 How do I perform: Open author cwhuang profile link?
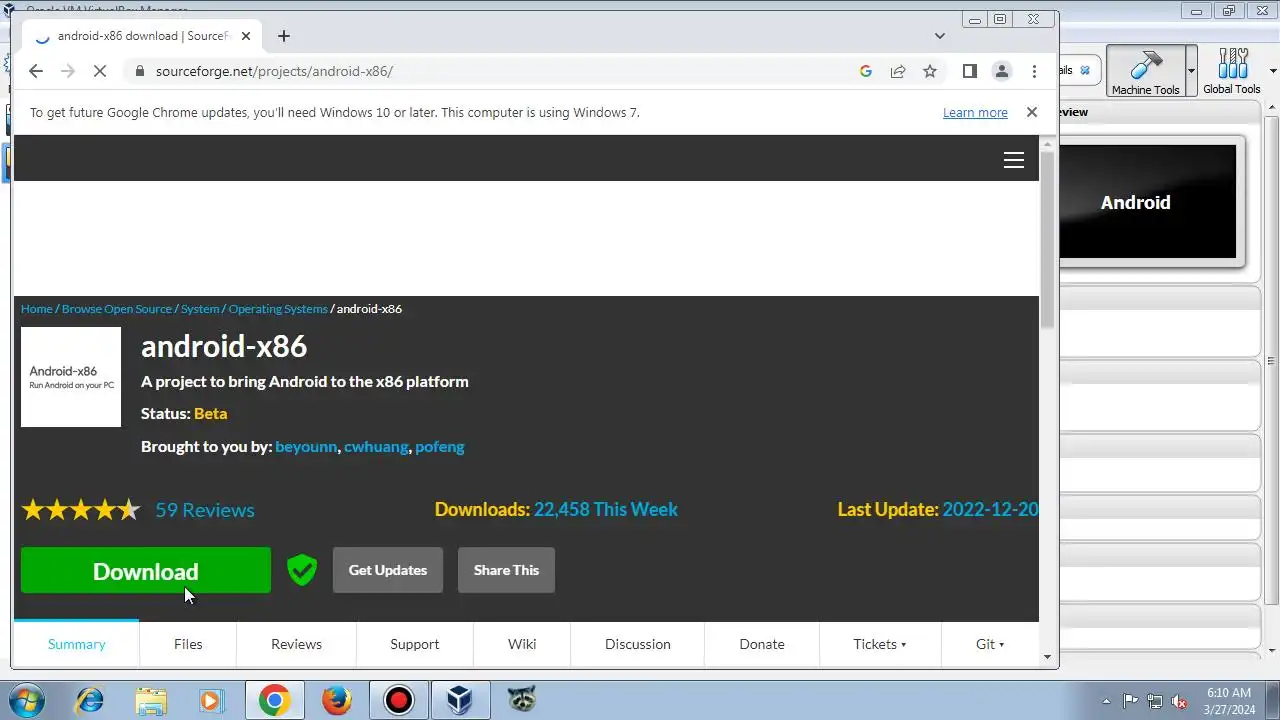click(x=376, y=446)
